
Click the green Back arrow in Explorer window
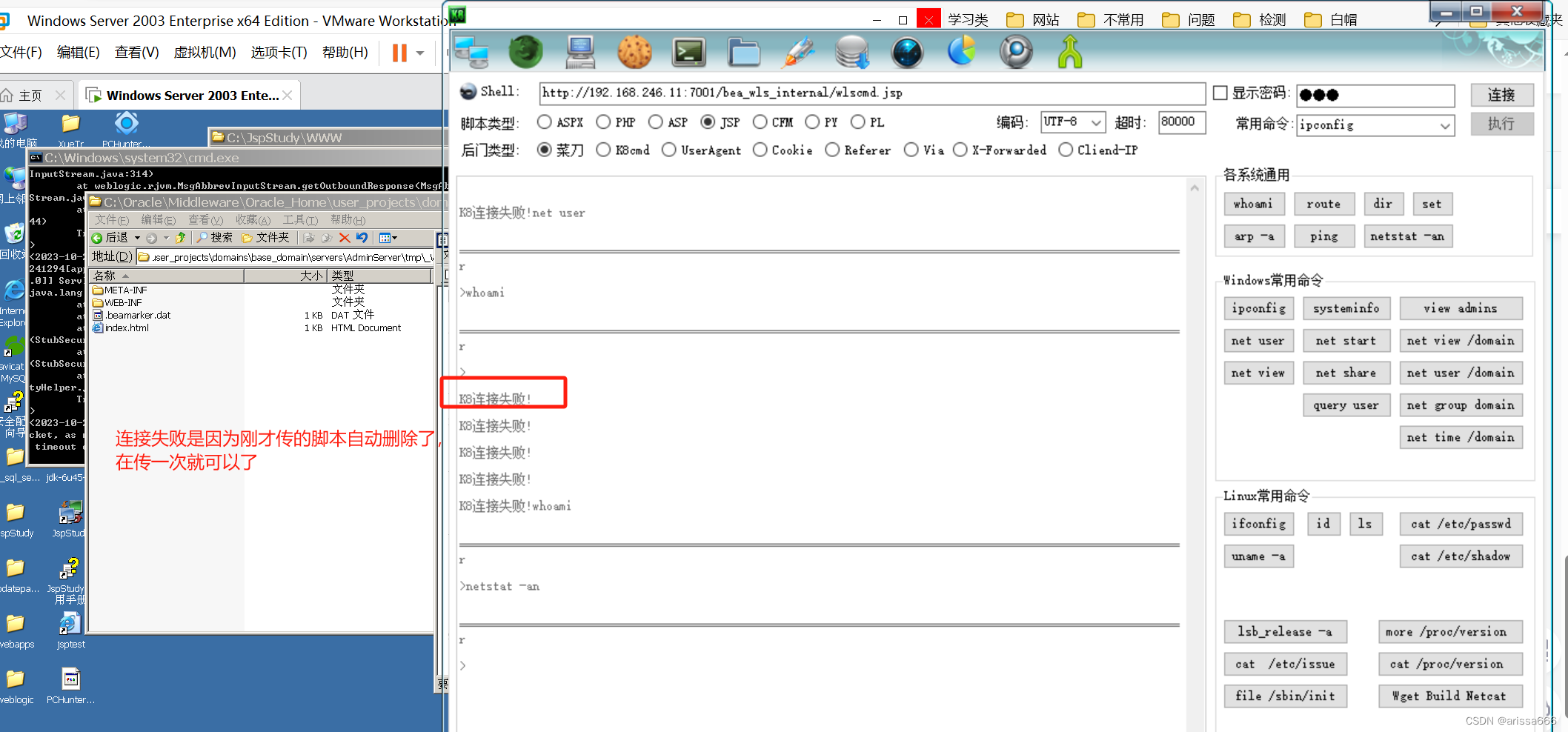pos(96,238)
